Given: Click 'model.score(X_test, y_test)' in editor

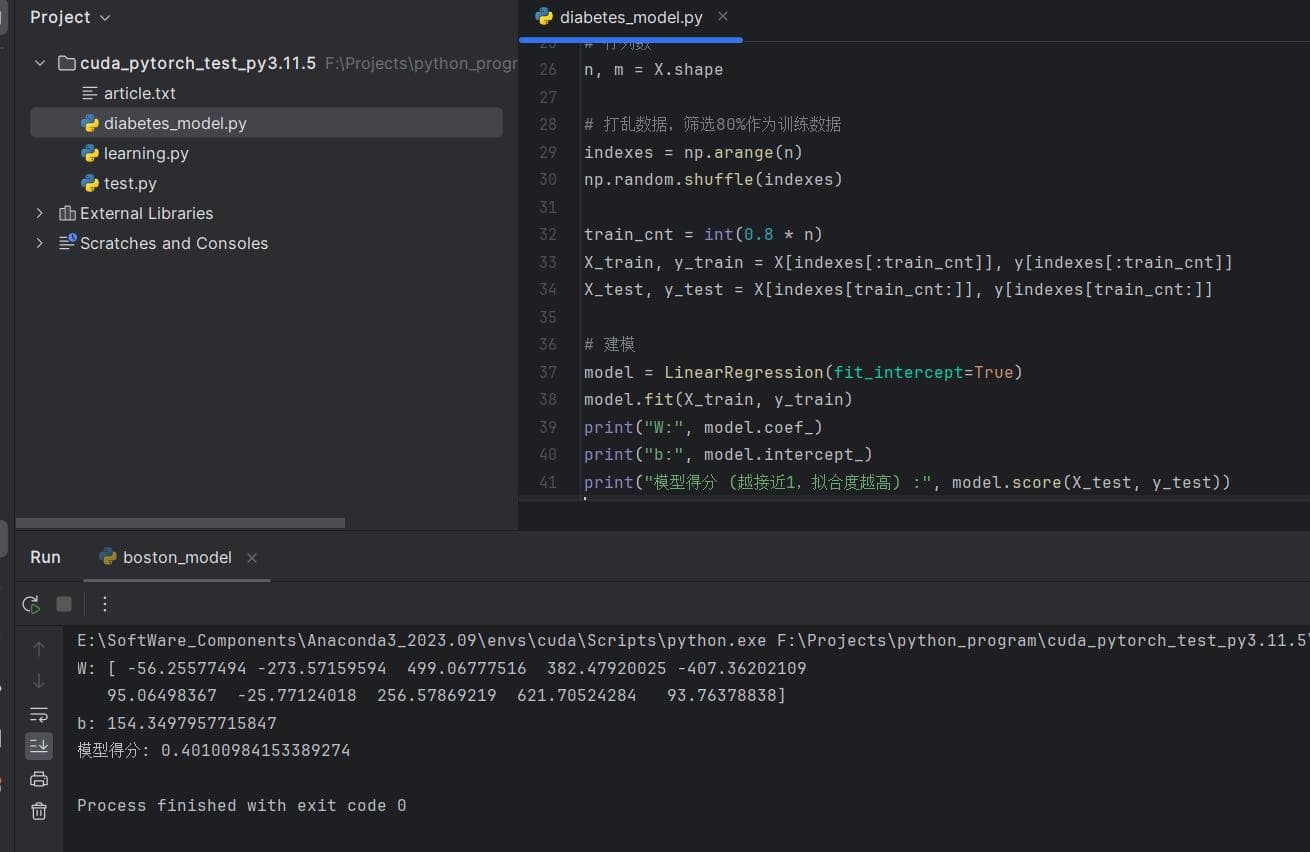Looking at the screenshot, I should coord(1085,482).
